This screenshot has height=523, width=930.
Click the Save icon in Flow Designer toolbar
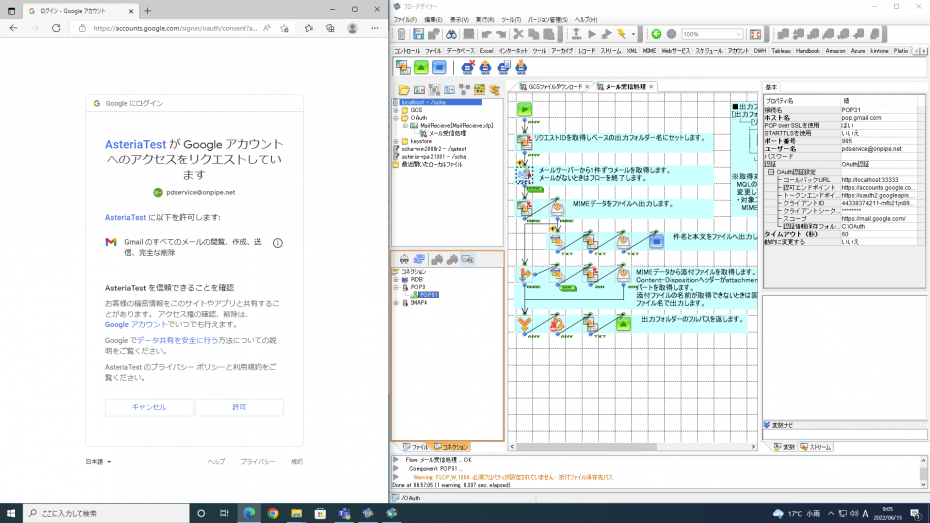pyautogui.click(x=418, y=34)
